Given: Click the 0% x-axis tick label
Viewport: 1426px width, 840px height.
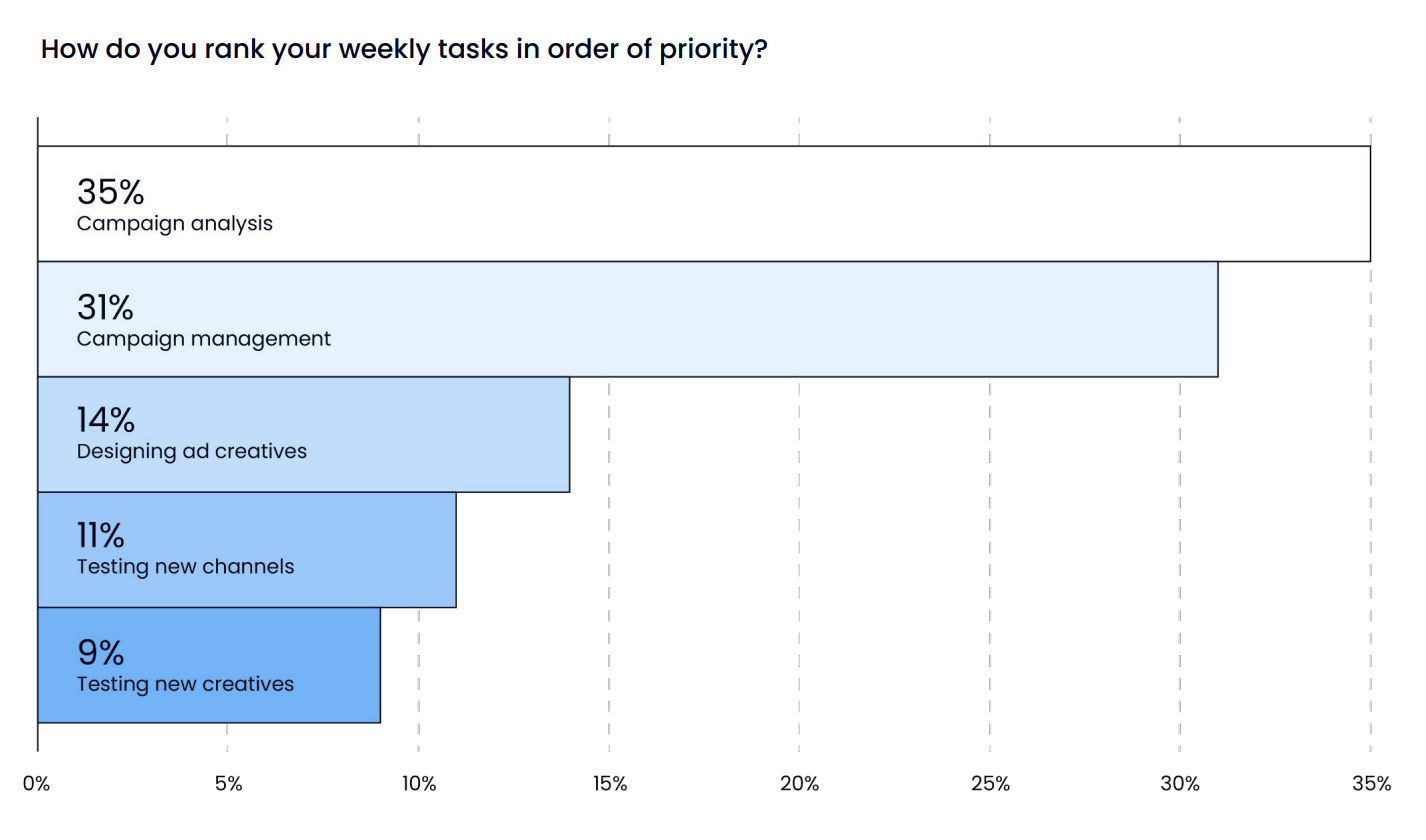Looking at the screenshot, I should 37,784.
